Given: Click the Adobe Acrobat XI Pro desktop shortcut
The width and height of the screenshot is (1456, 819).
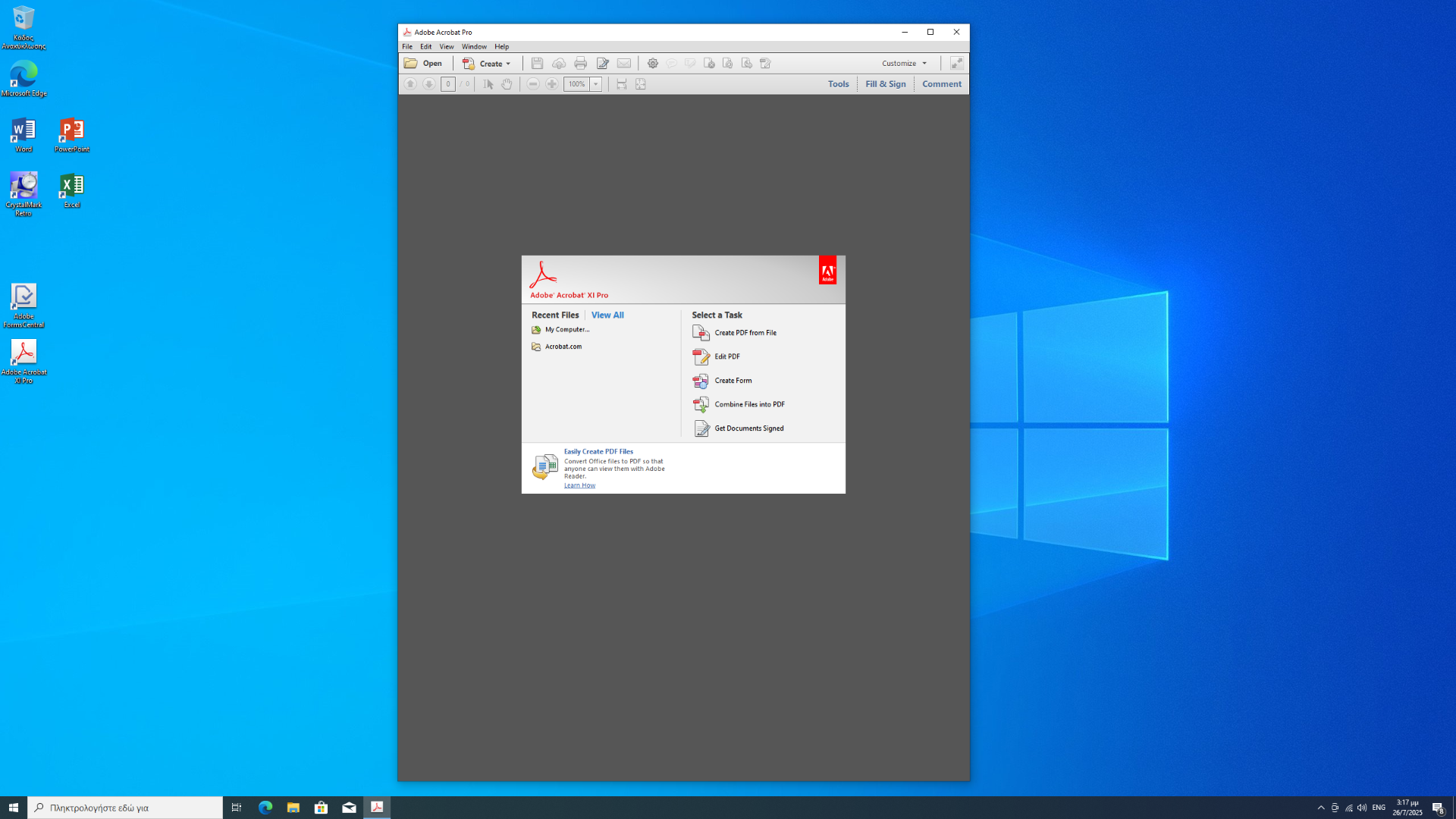Looking at the screenshot, I should [24, 362].
